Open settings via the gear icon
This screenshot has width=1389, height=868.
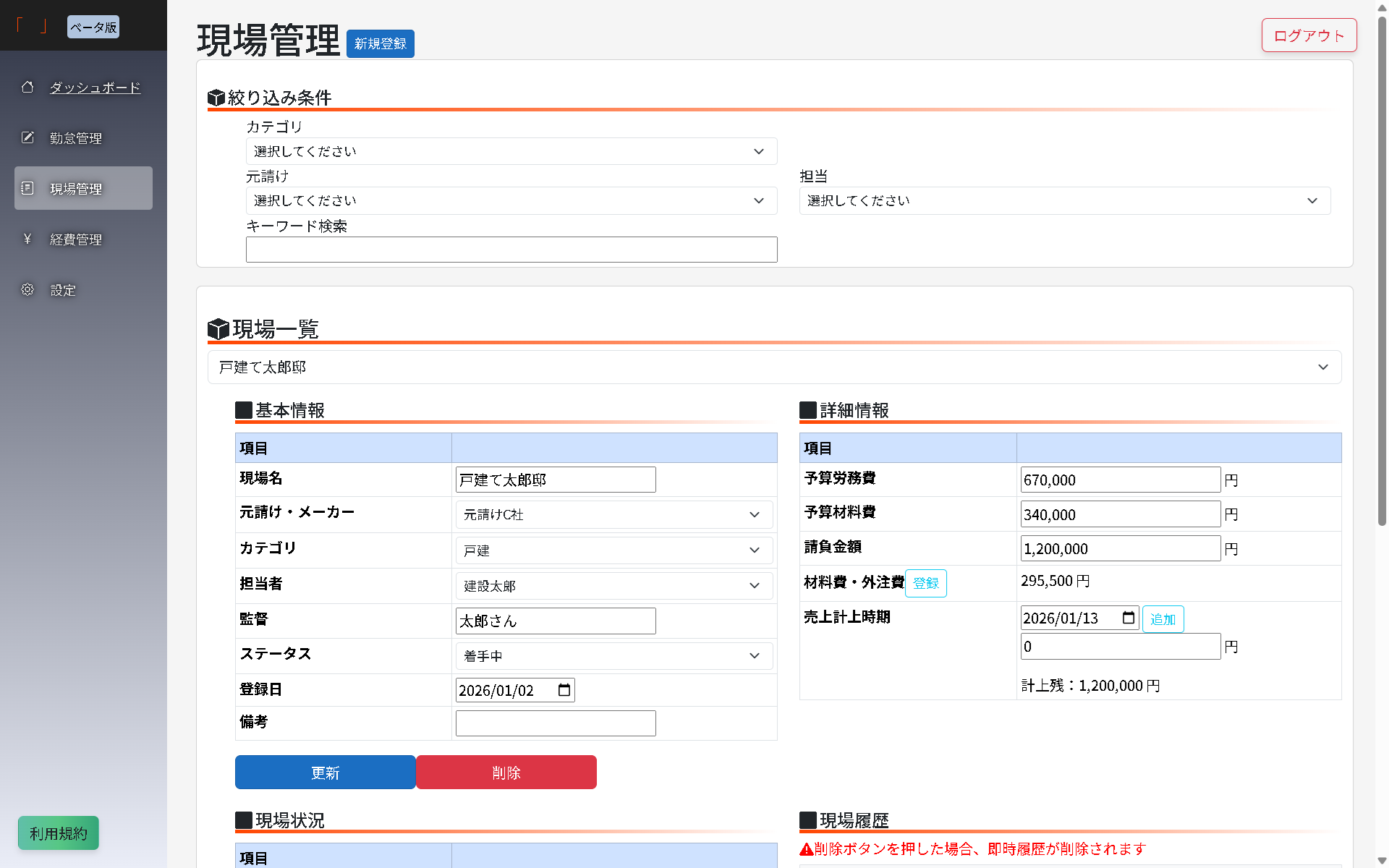click(27, 289)
